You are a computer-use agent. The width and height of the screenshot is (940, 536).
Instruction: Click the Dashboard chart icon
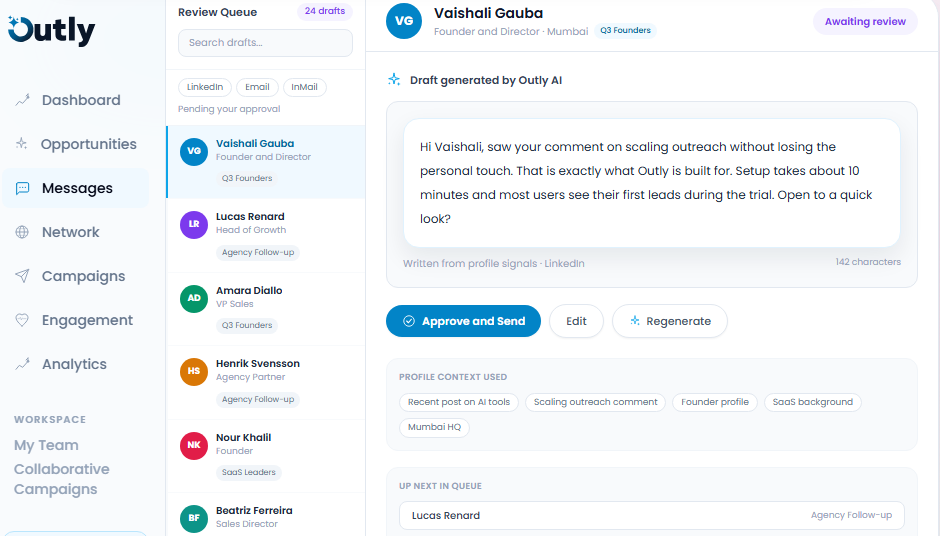22,100
